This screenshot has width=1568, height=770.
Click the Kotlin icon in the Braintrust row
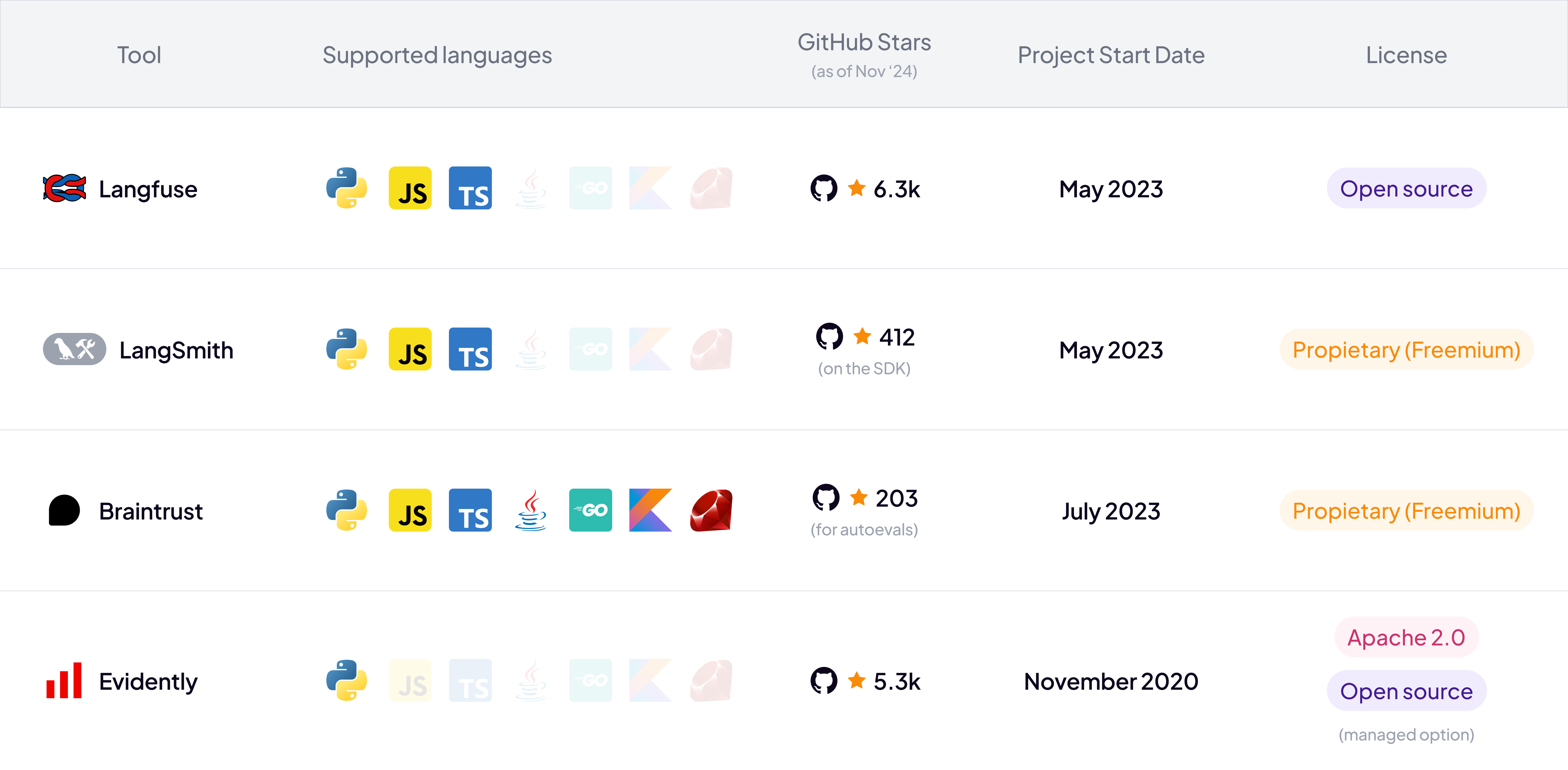pyautogui.click(x=650, y=510)
